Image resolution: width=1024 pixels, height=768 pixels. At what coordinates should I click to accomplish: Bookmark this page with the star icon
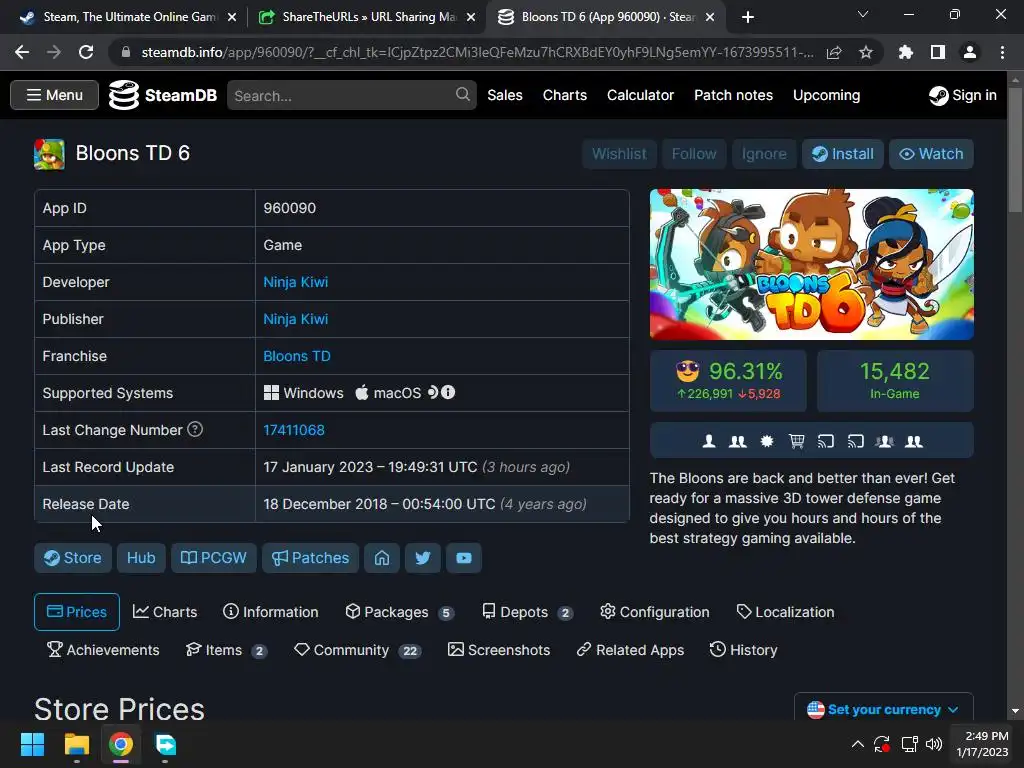click(866, 52)
